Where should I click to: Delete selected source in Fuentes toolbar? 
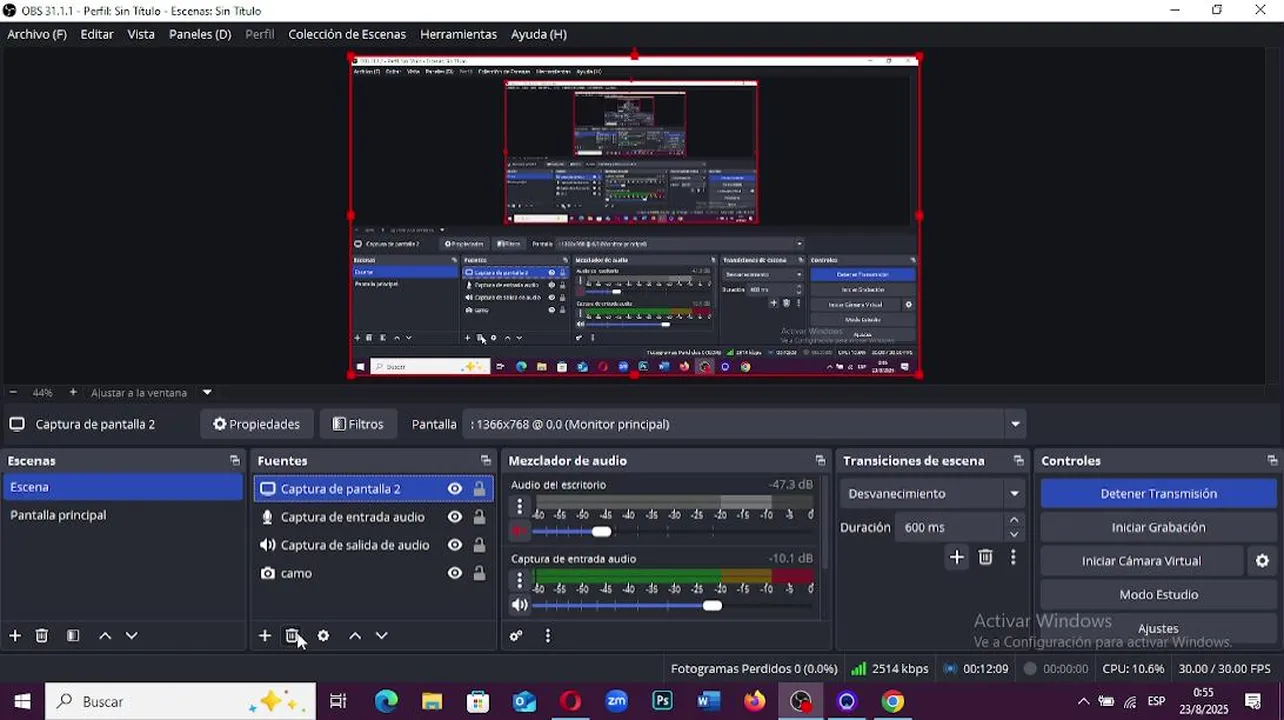(292, 636)
